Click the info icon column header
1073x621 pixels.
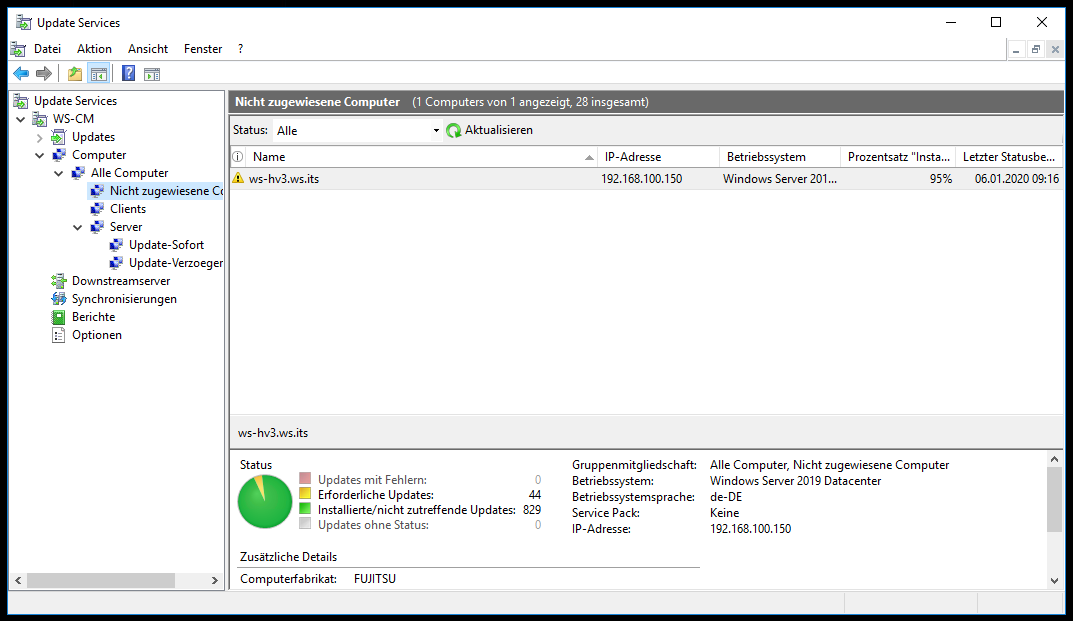point(237,157)
